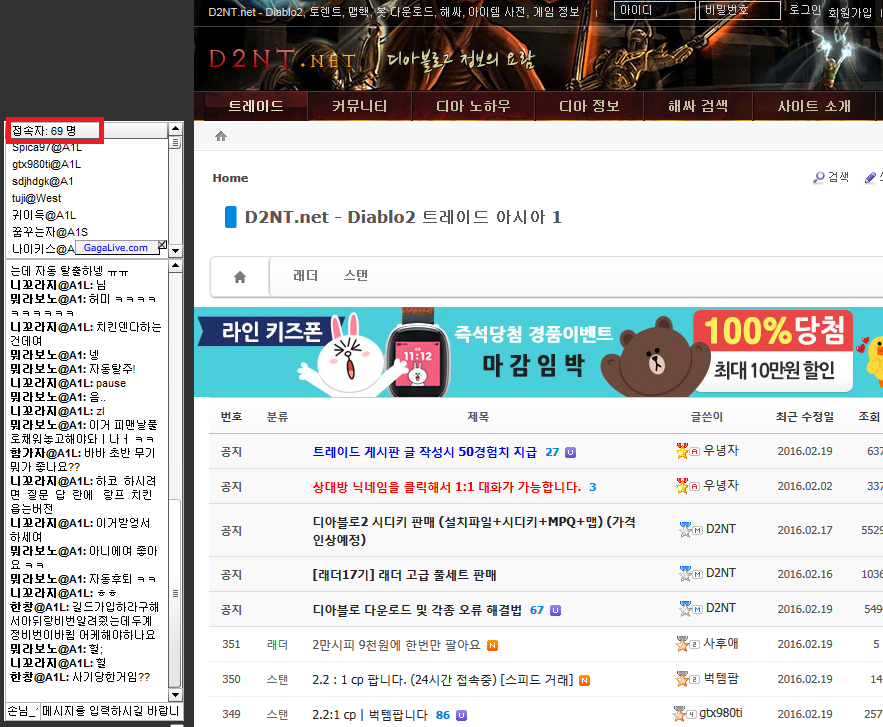
Task: Open the 2만시피 9천원에 한번만 팔아요 post
Action: pyautogui.click(x=396, y=645)
